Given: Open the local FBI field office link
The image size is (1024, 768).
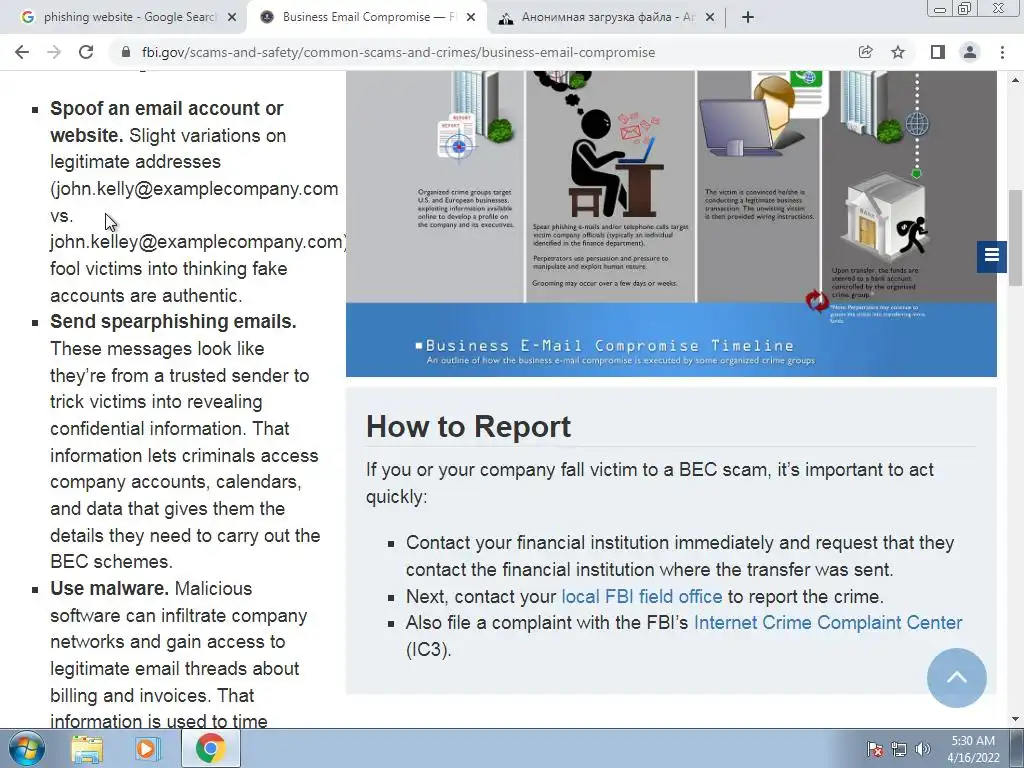Looking at the screenshot, I should click(642, 596).
